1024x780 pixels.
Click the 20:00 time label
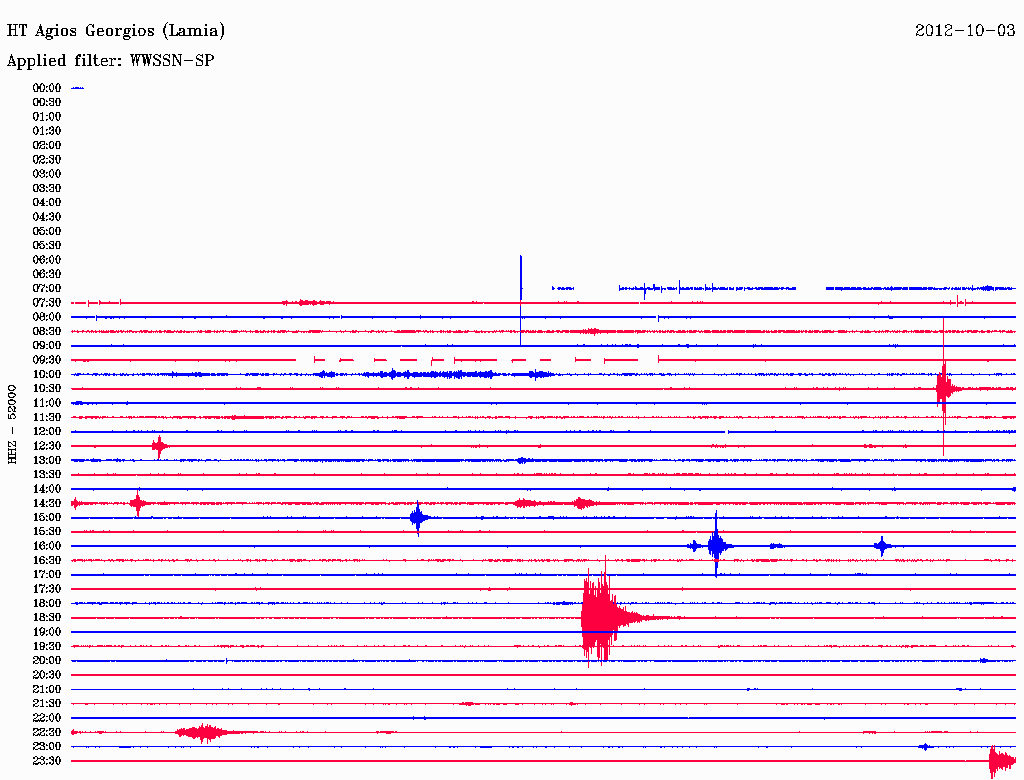coord(47,660)
